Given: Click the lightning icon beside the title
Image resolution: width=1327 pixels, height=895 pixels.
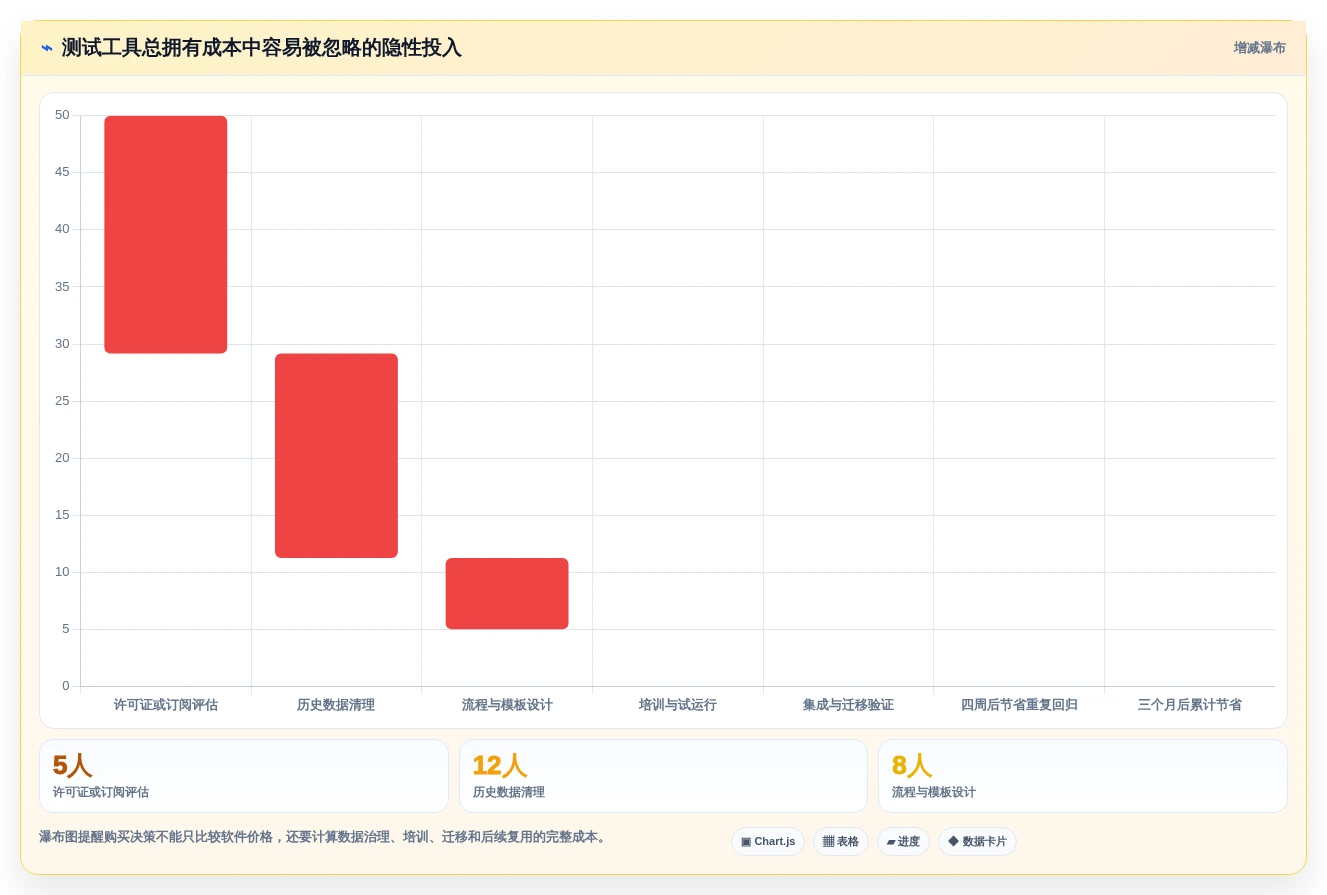Looking at the screenshot, I should pyautogui.click(x=47, y=48).
